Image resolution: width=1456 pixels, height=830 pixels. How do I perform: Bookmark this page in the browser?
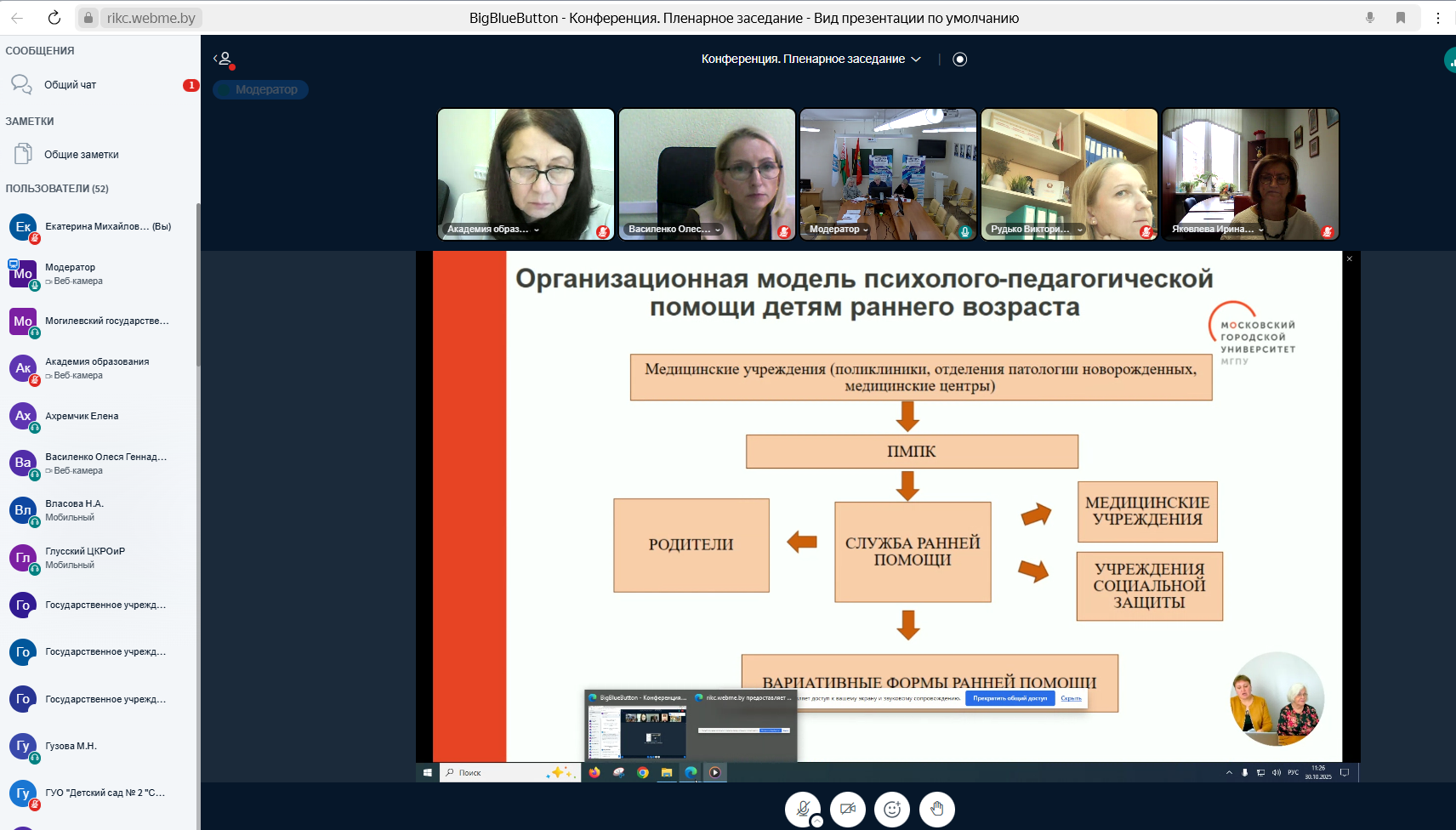(1401, 18)
